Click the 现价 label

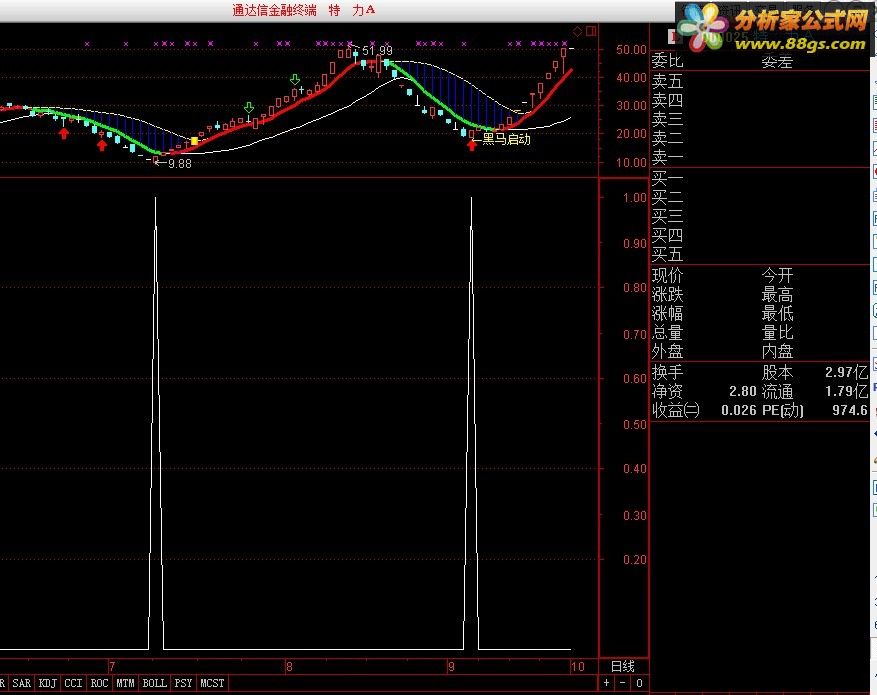pos(667,275)
